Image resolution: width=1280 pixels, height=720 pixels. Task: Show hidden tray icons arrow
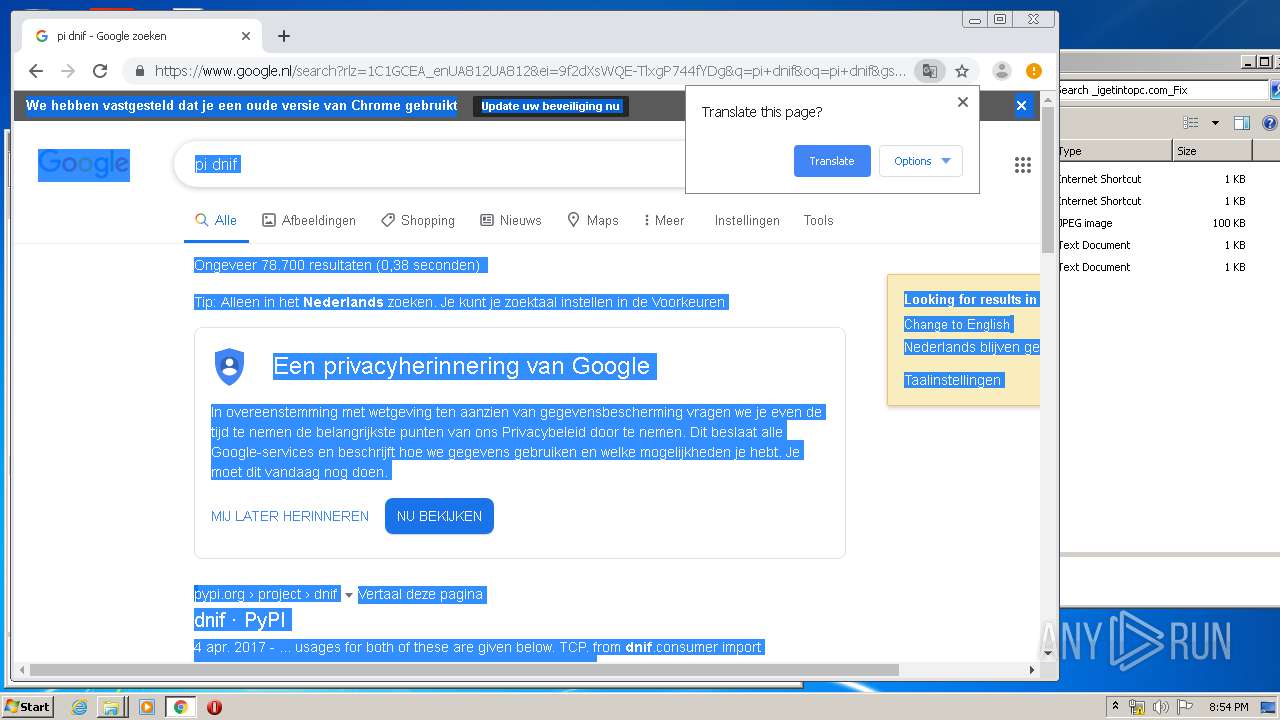1115,707
